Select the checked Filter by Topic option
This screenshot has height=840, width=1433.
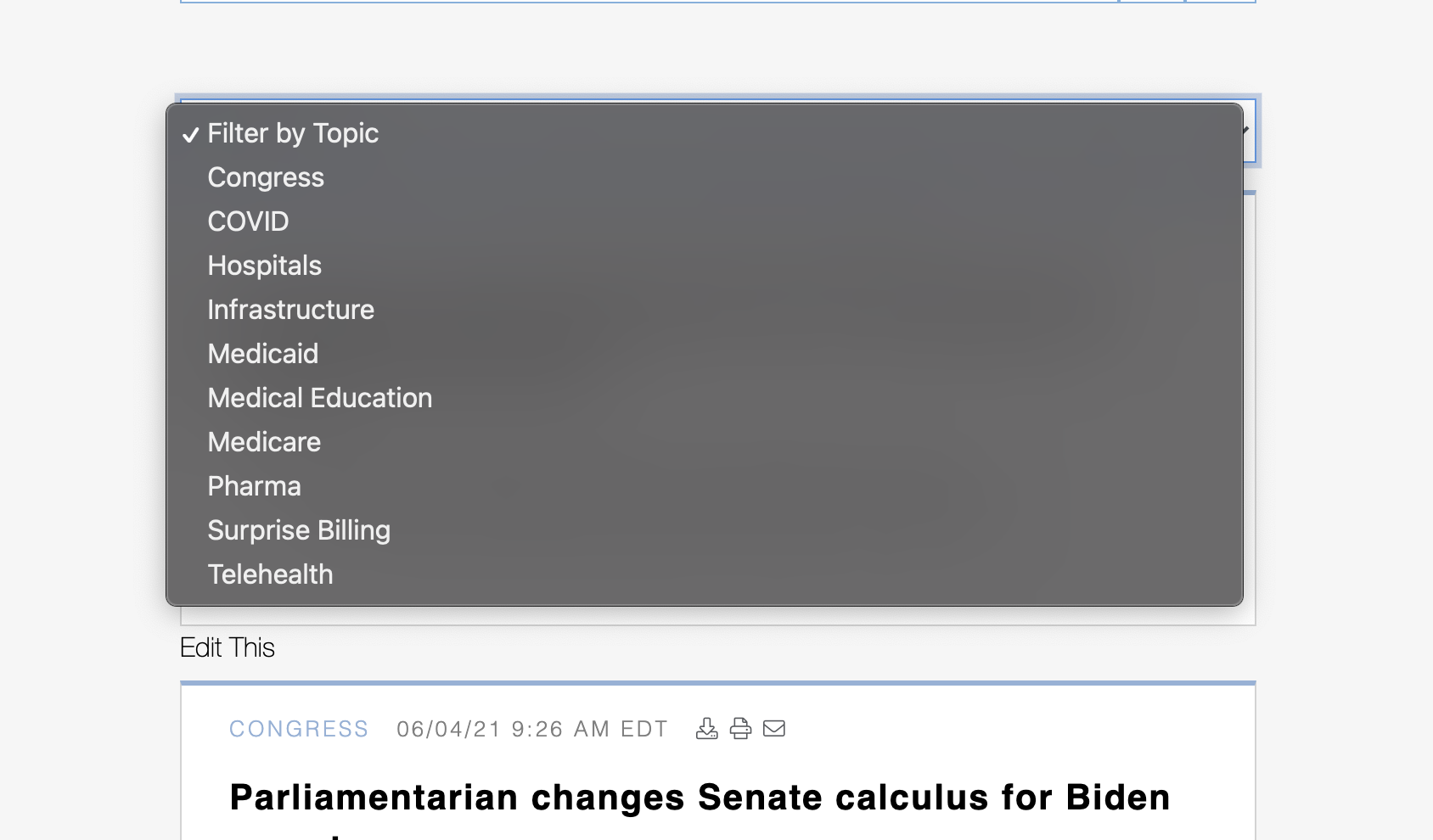coord(705,133)
